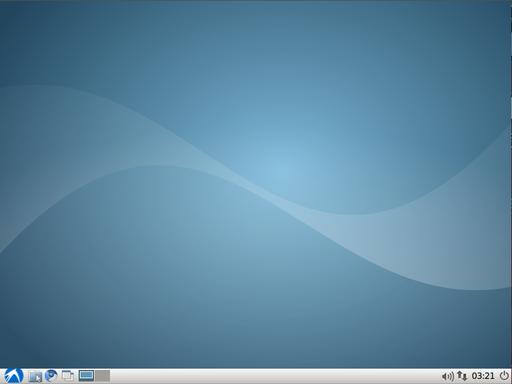This screenshot has height=384, width=512.
Task: Click the blue desktop wallpaper background
Action: (256, 183)
